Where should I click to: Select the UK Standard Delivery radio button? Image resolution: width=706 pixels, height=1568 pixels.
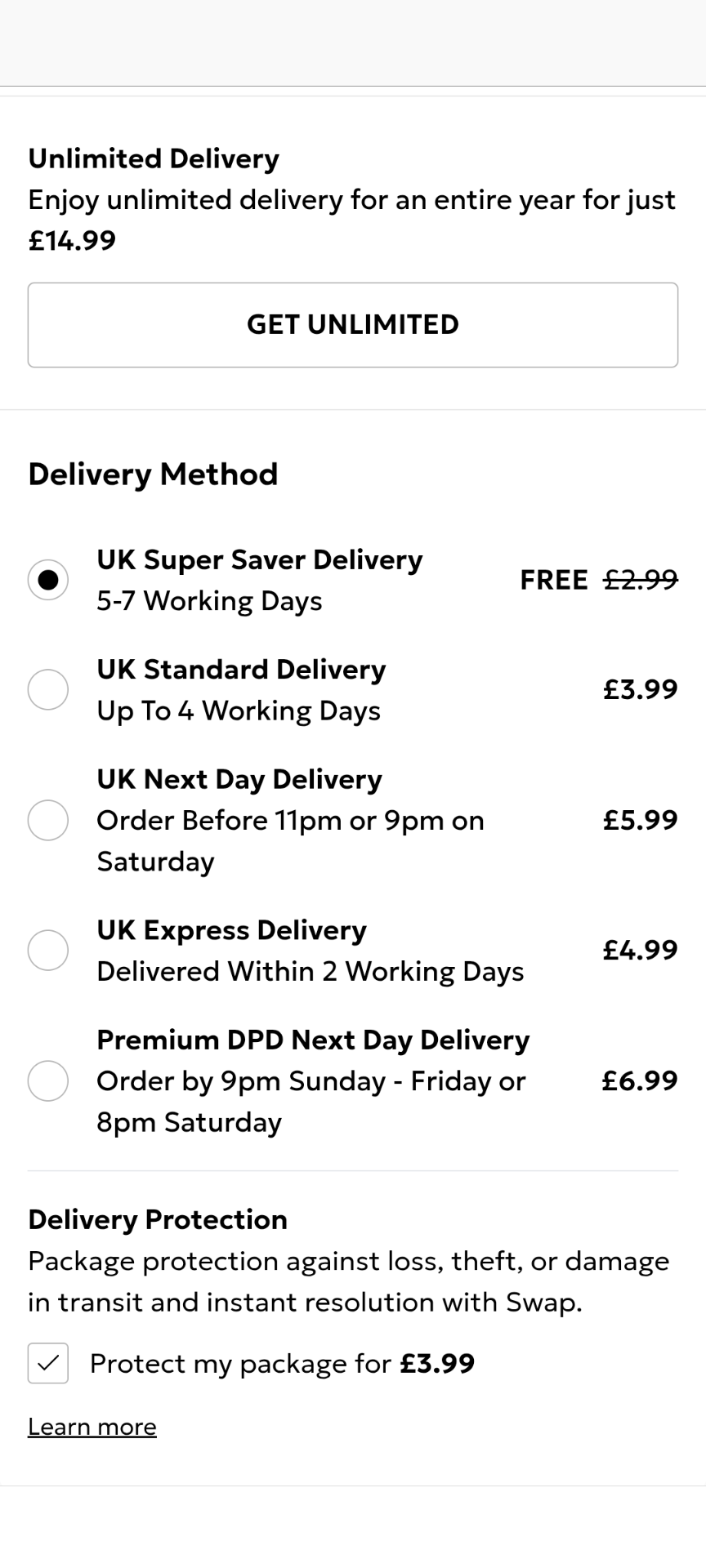point(48,690)
